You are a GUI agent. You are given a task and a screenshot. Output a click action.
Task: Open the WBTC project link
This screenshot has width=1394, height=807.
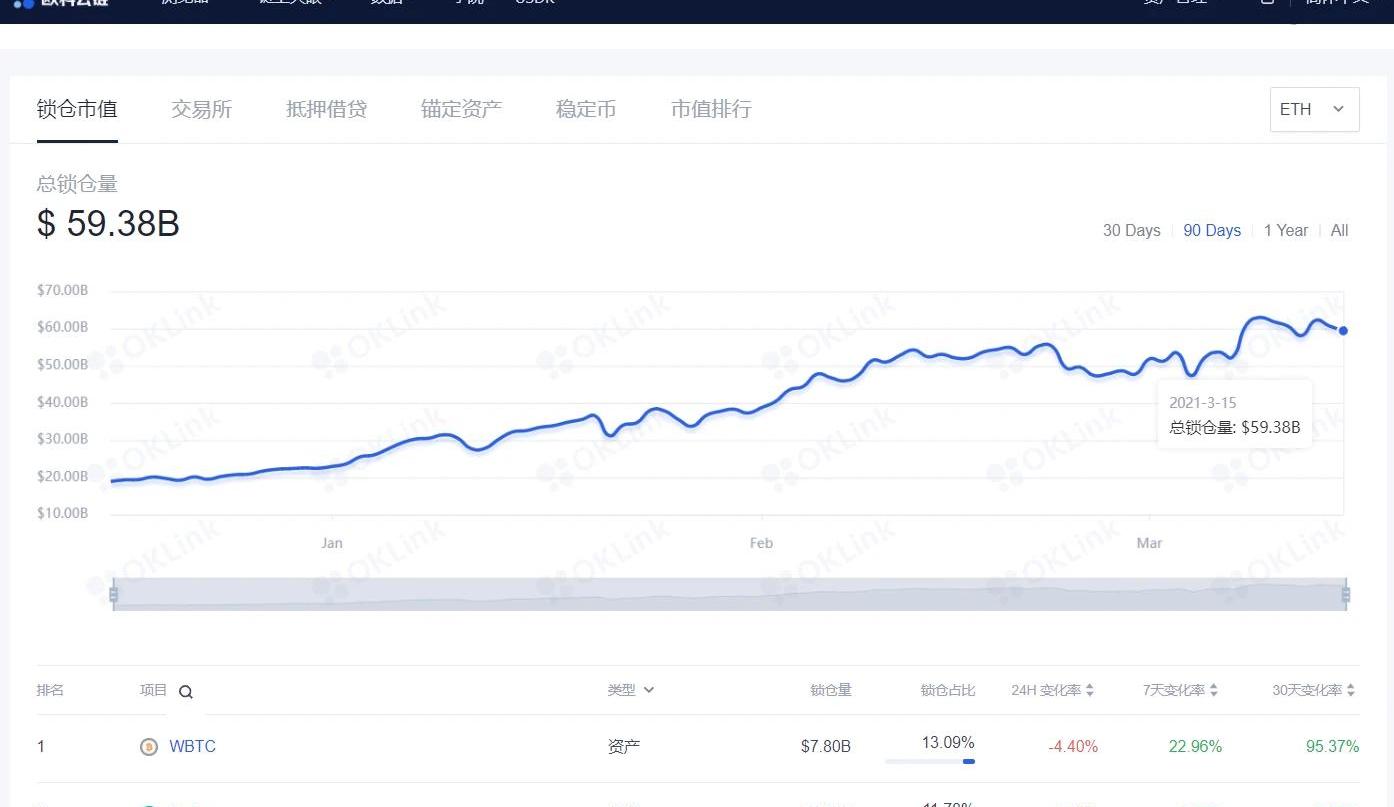point(192,747)
